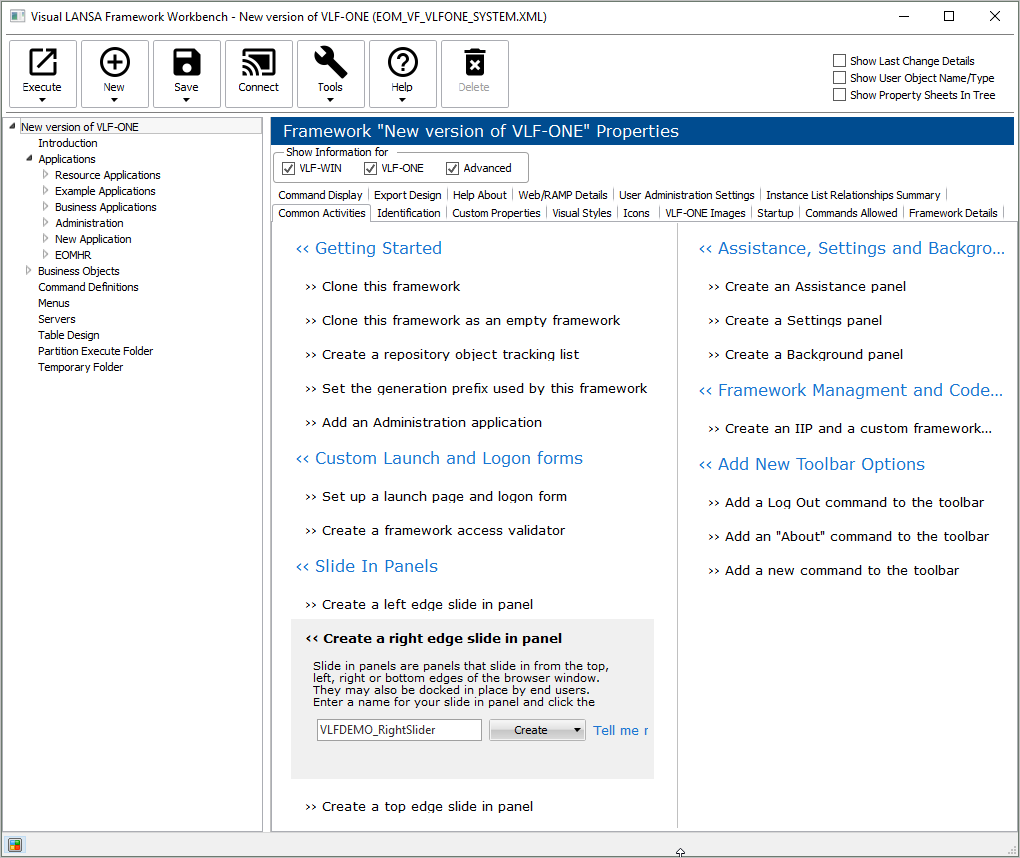1020x858 pixels.
Task: Open Instance List Relationships Summary tab
Action: 853,195
